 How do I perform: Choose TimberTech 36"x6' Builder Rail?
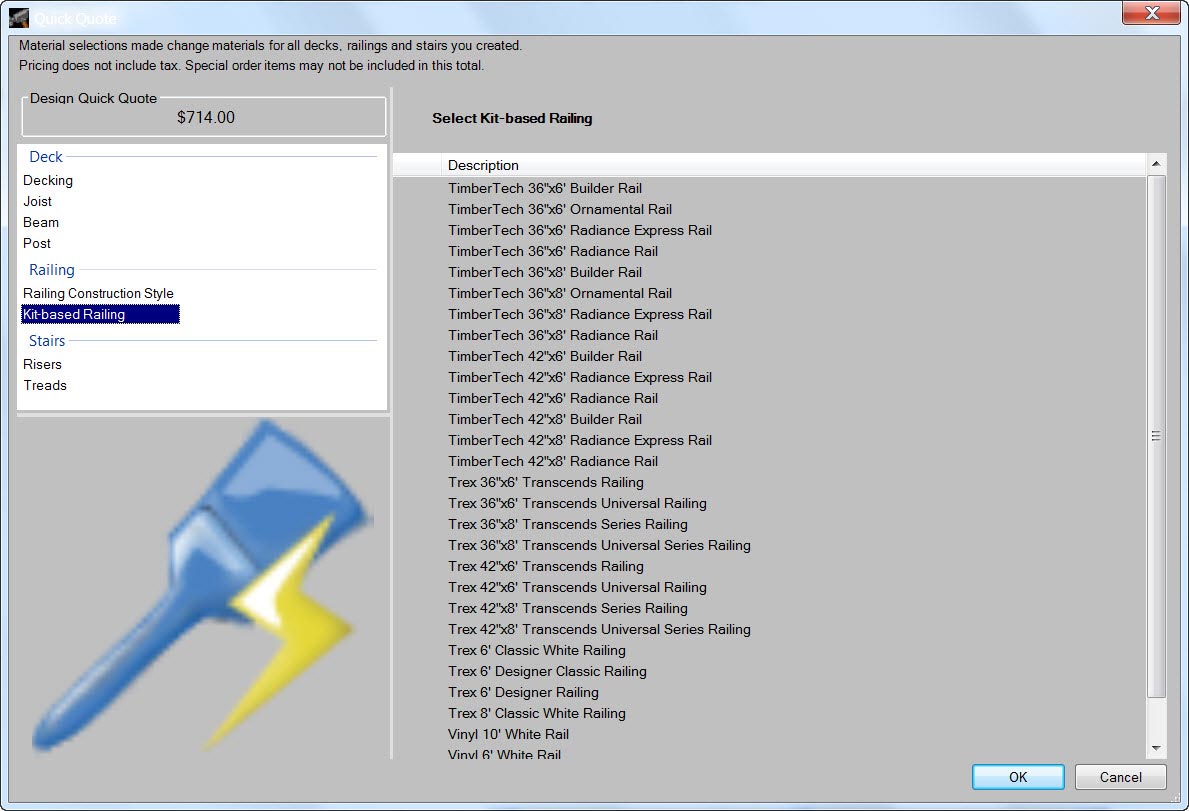click(544, 189)
